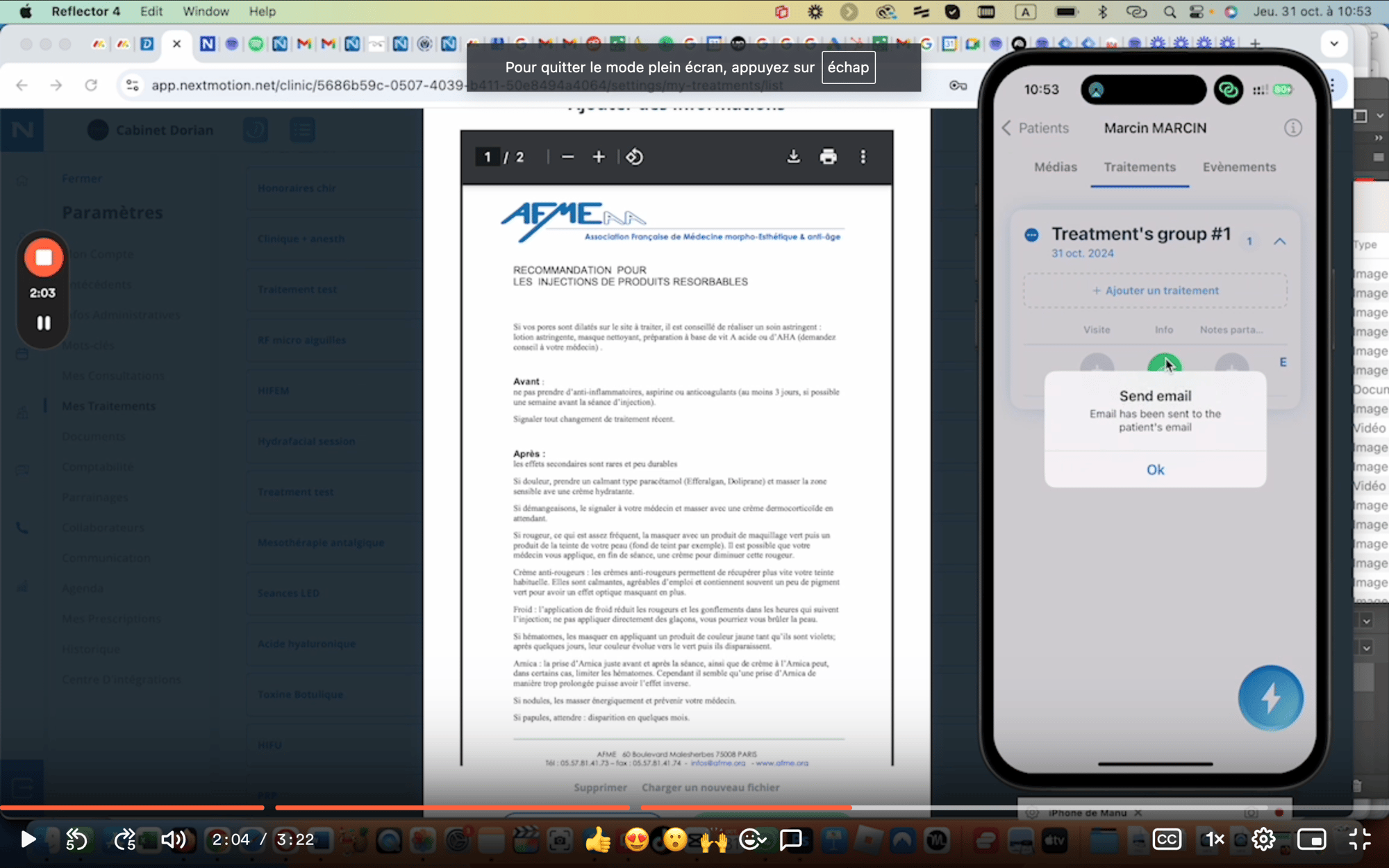Viewport: 1389px width, 868px height.
Task: Zoom out the PDF with minus
Action: click(x=567, y=157)
